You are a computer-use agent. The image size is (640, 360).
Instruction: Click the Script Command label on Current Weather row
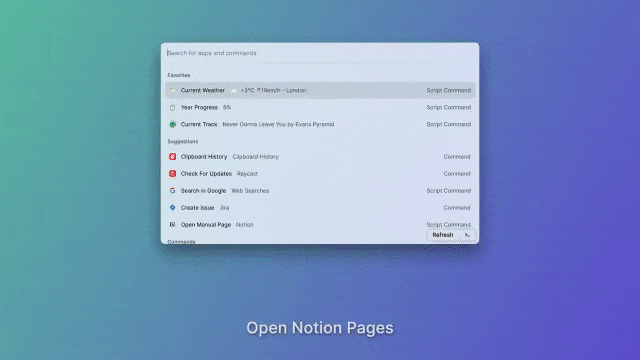[x=449, y=90]
